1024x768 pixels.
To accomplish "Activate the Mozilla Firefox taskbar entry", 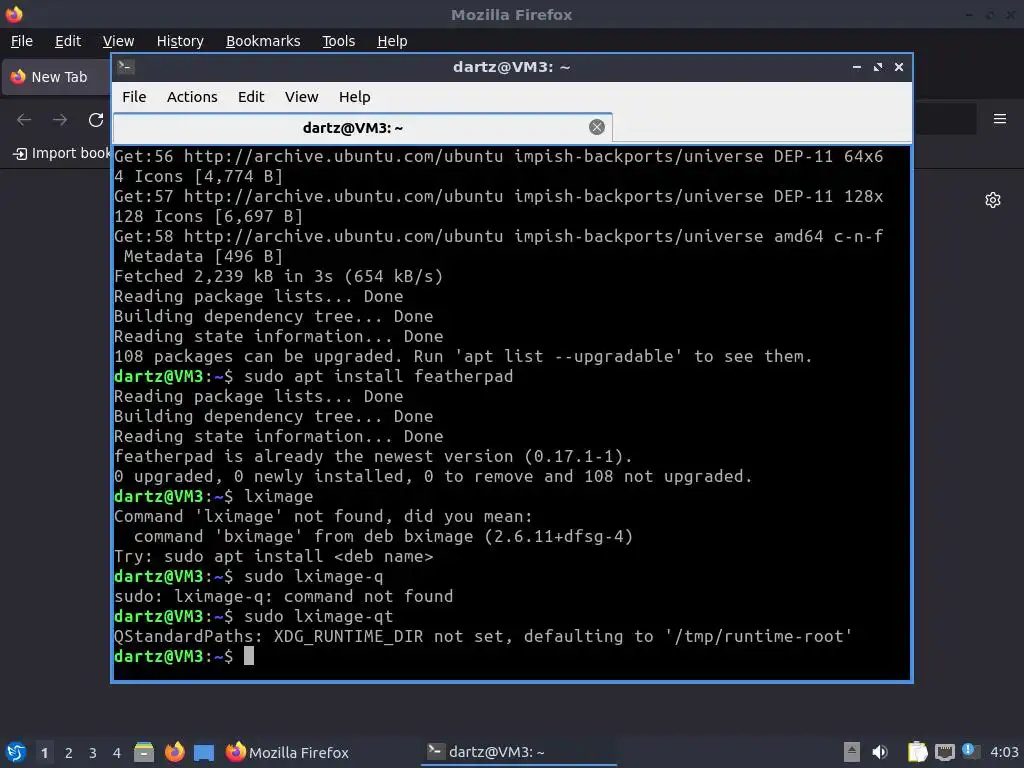I will pyautogui.click(x=287, y=752).
